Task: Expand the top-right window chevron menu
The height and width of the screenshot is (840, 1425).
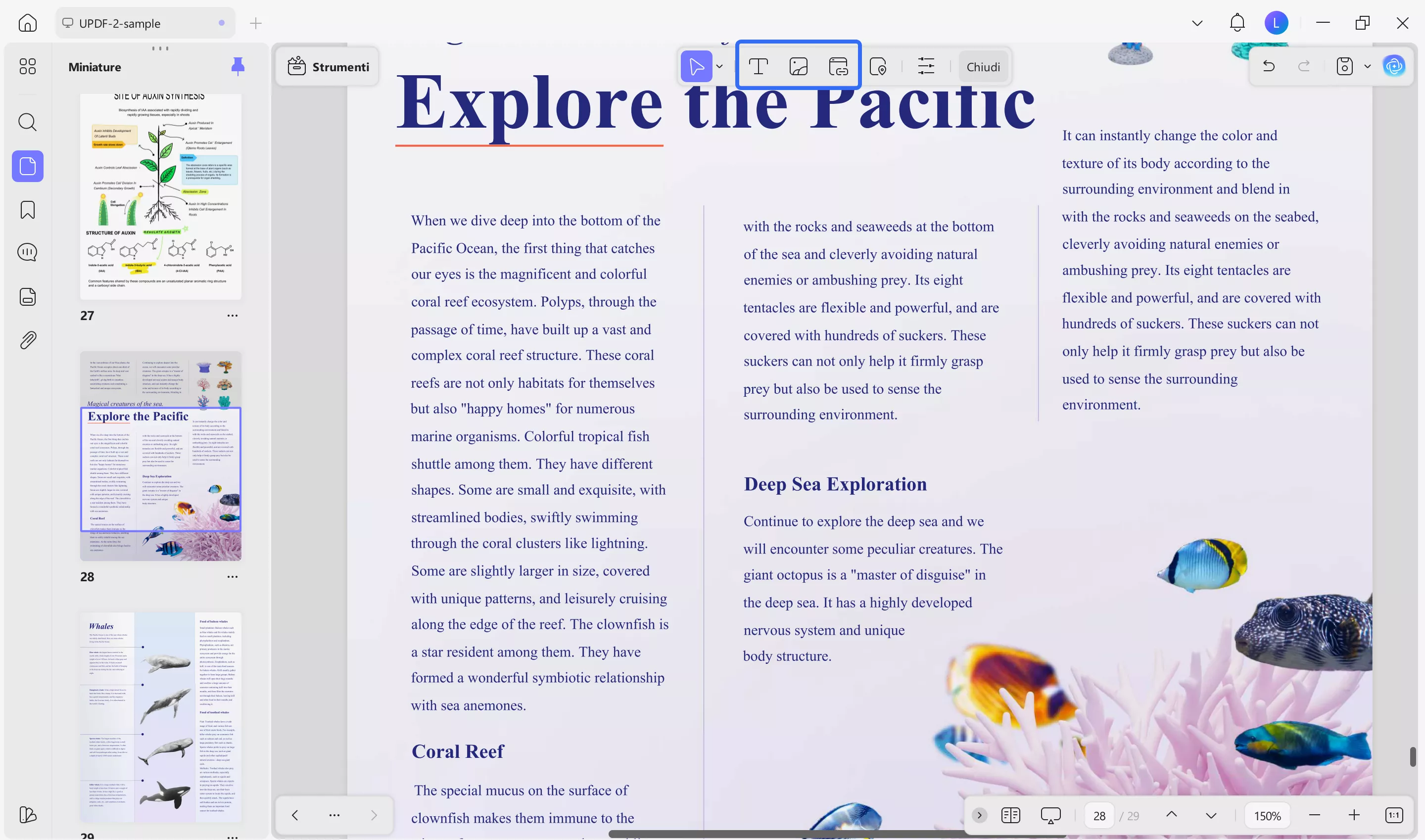Action: coord(1196,23)
